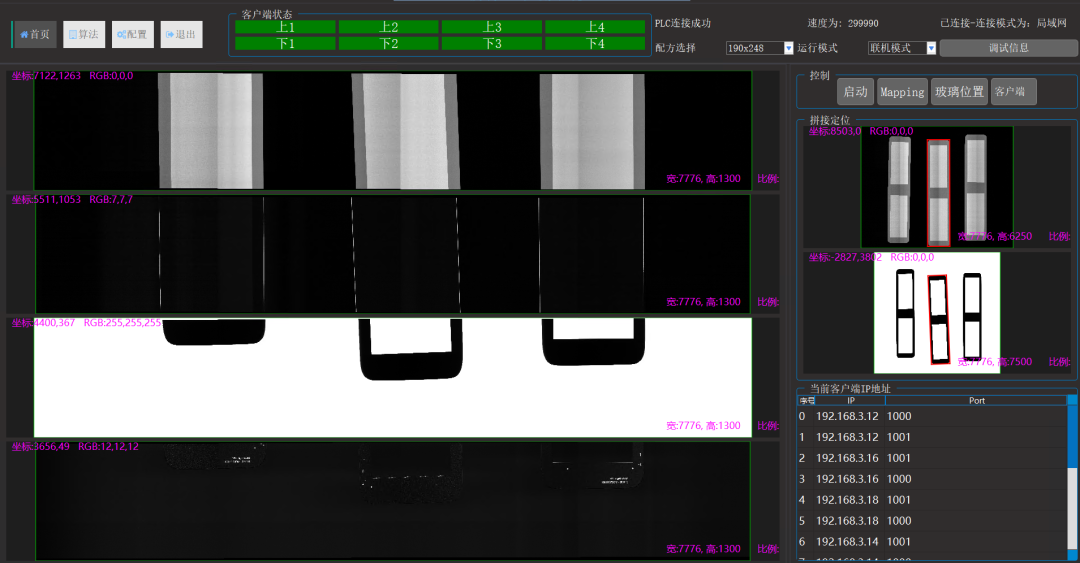Click the lower white stitched outline image
This screenshot has height=563, width=1080.
[937, 313]
